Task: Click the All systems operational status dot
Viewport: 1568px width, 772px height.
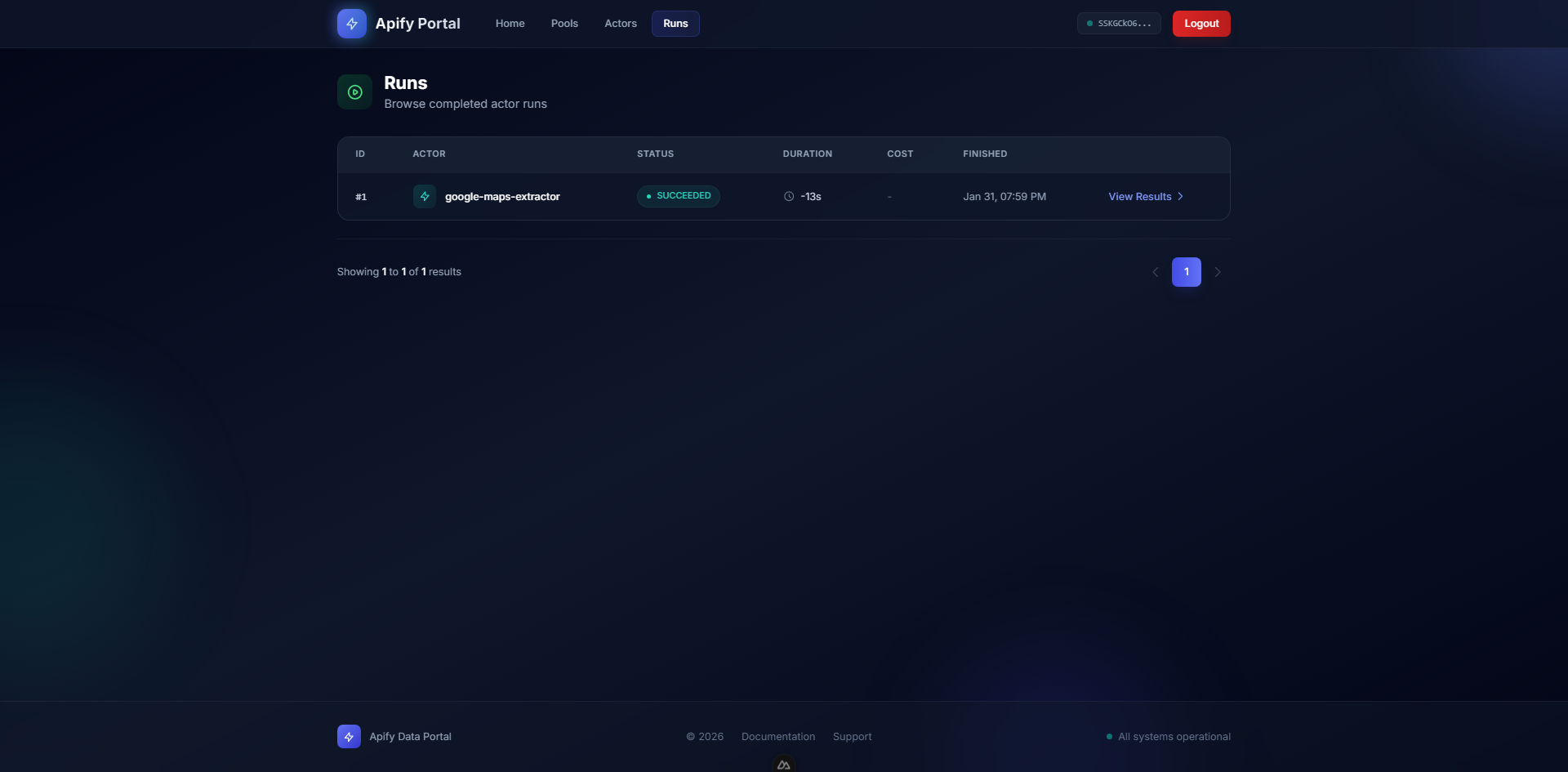Action: [x=1109, y=737]
